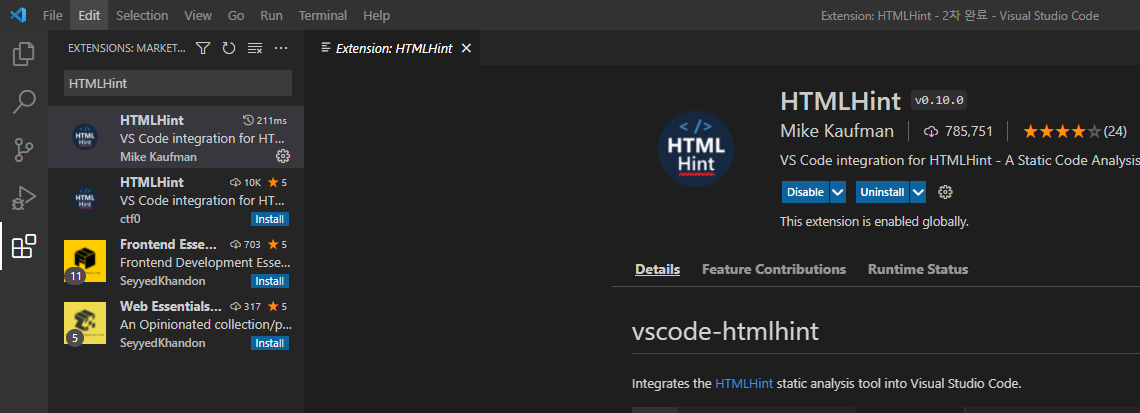Select the Frontend Essentials list item
1140x413 pixels.
(x=176, y=260)
